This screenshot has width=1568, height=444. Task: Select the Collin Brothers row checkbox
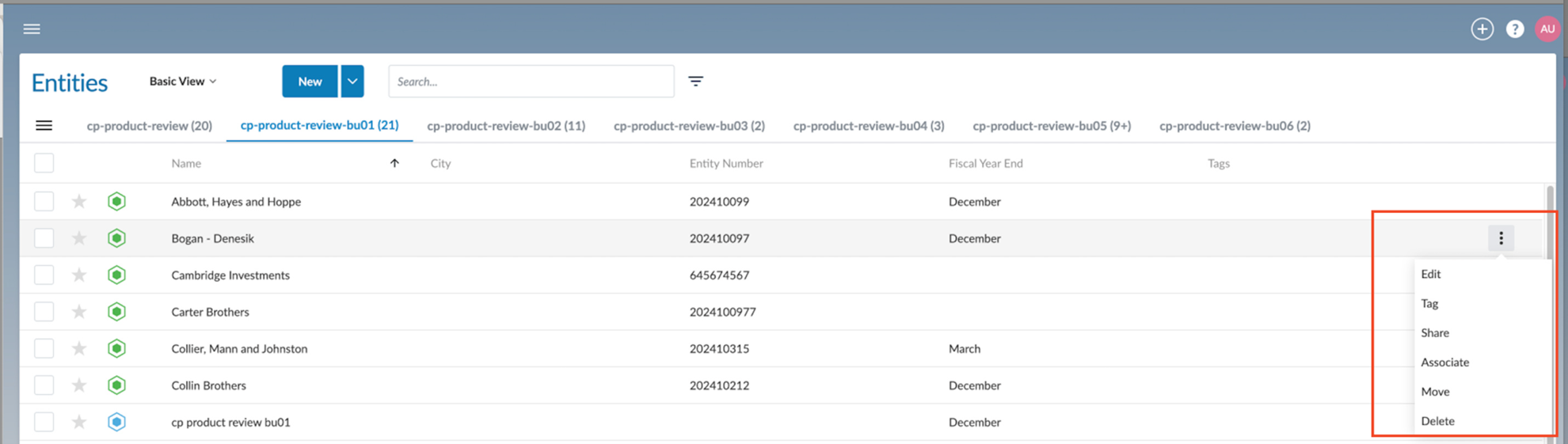tap(44, 385)
